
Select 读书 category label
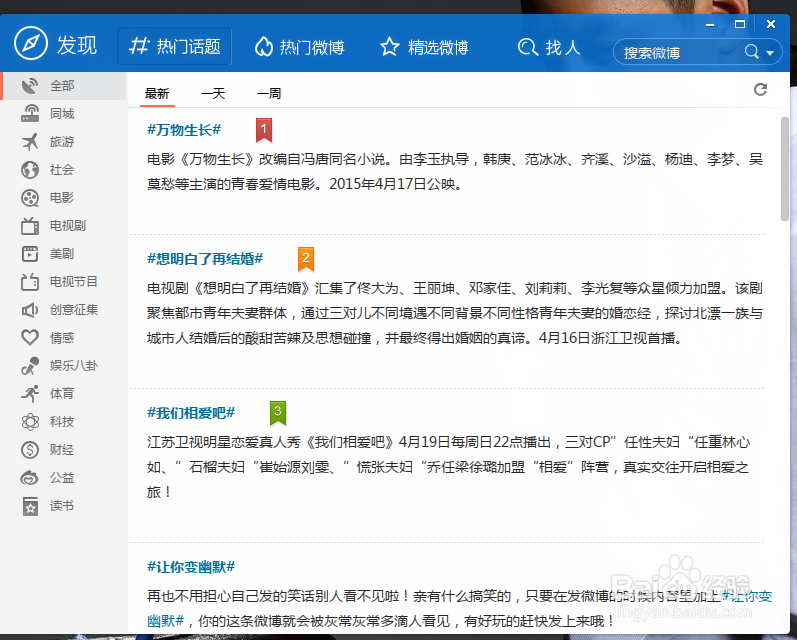pos(62,505)
